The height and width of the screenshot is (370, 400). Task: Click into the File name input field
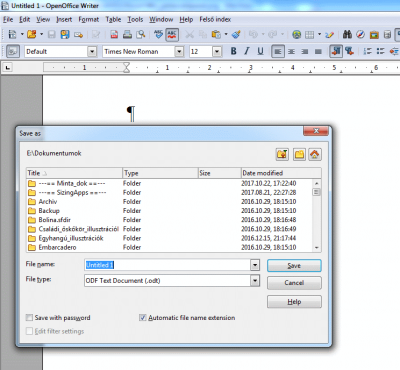pyautogui.click(x=168, y=265)
